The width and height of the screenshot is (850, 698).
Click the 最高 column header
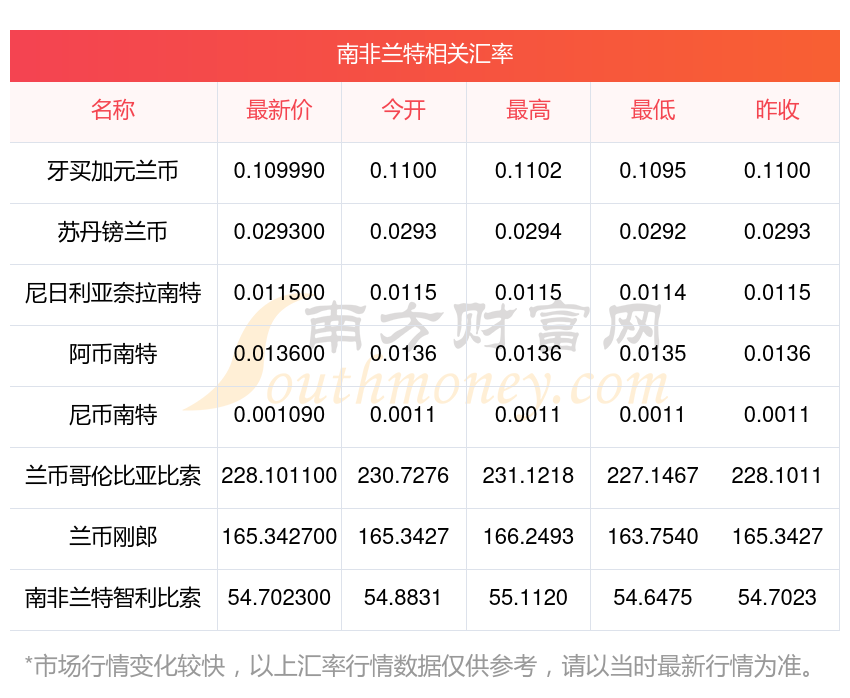point(528,110)
